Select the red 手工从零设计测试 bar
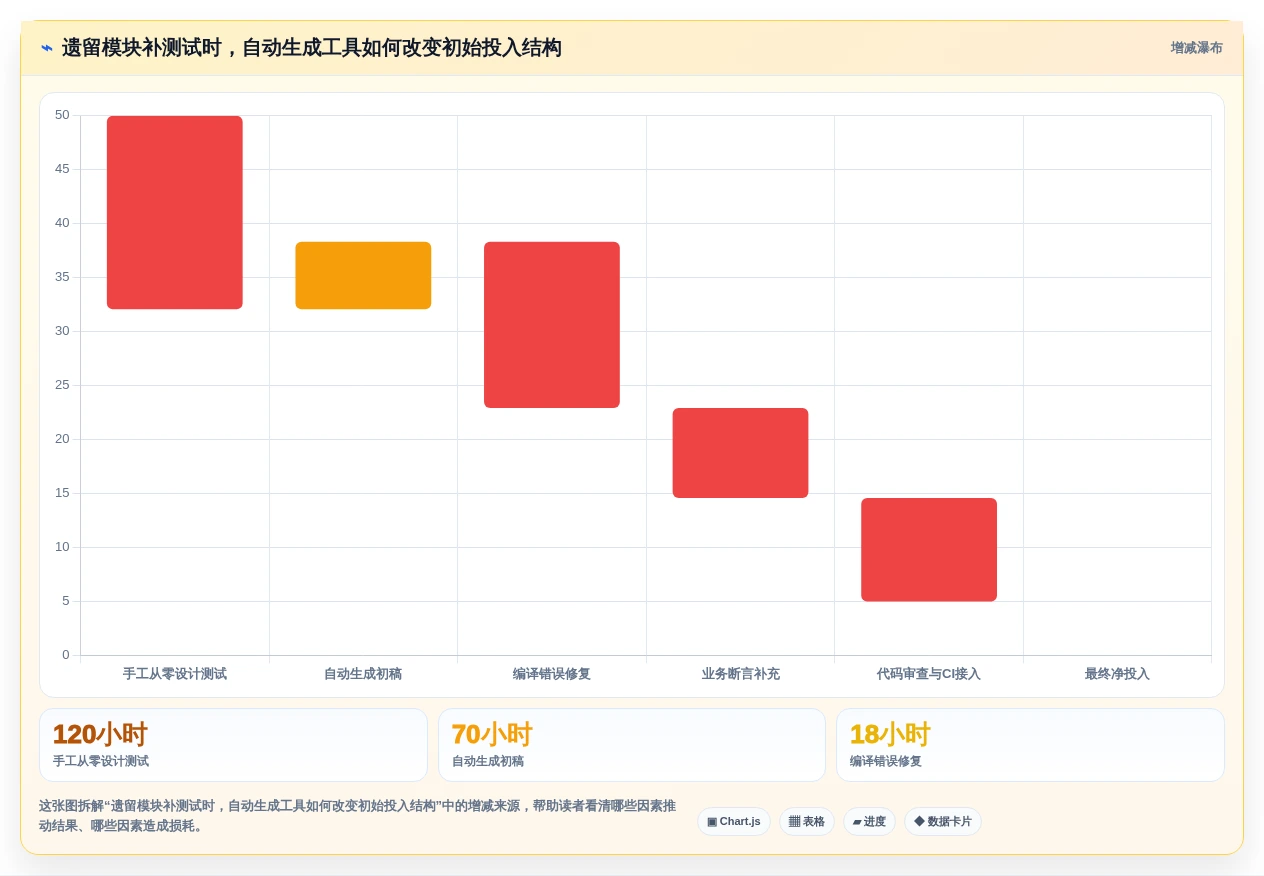 click(x=175, y=212)
